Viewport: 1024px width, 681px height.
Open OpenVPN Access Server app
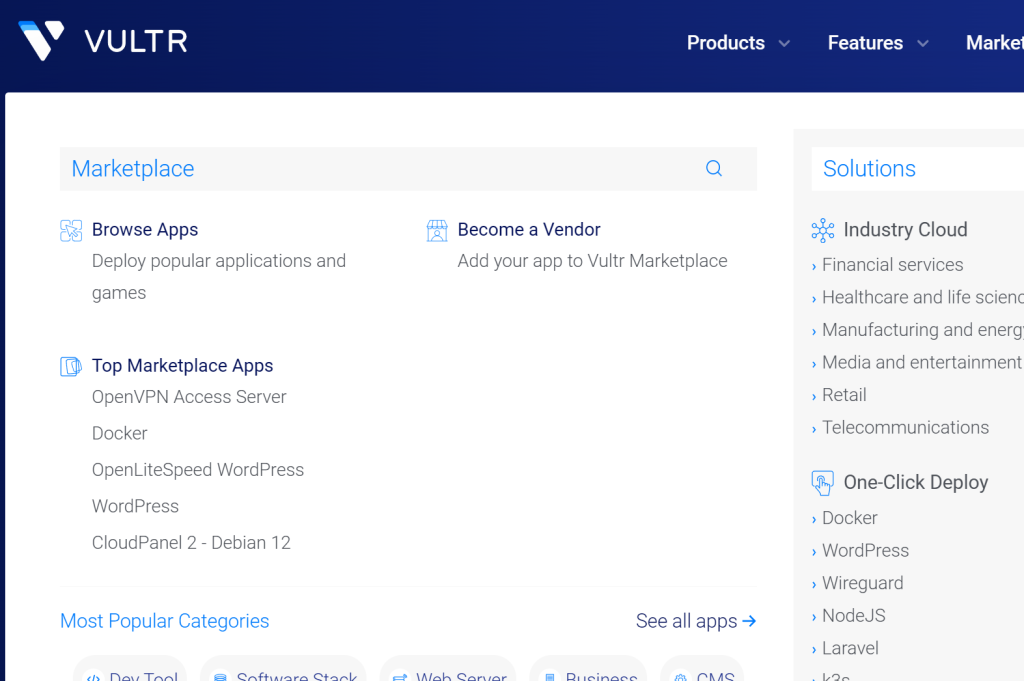pyautogui.click(x=189, y=397)
